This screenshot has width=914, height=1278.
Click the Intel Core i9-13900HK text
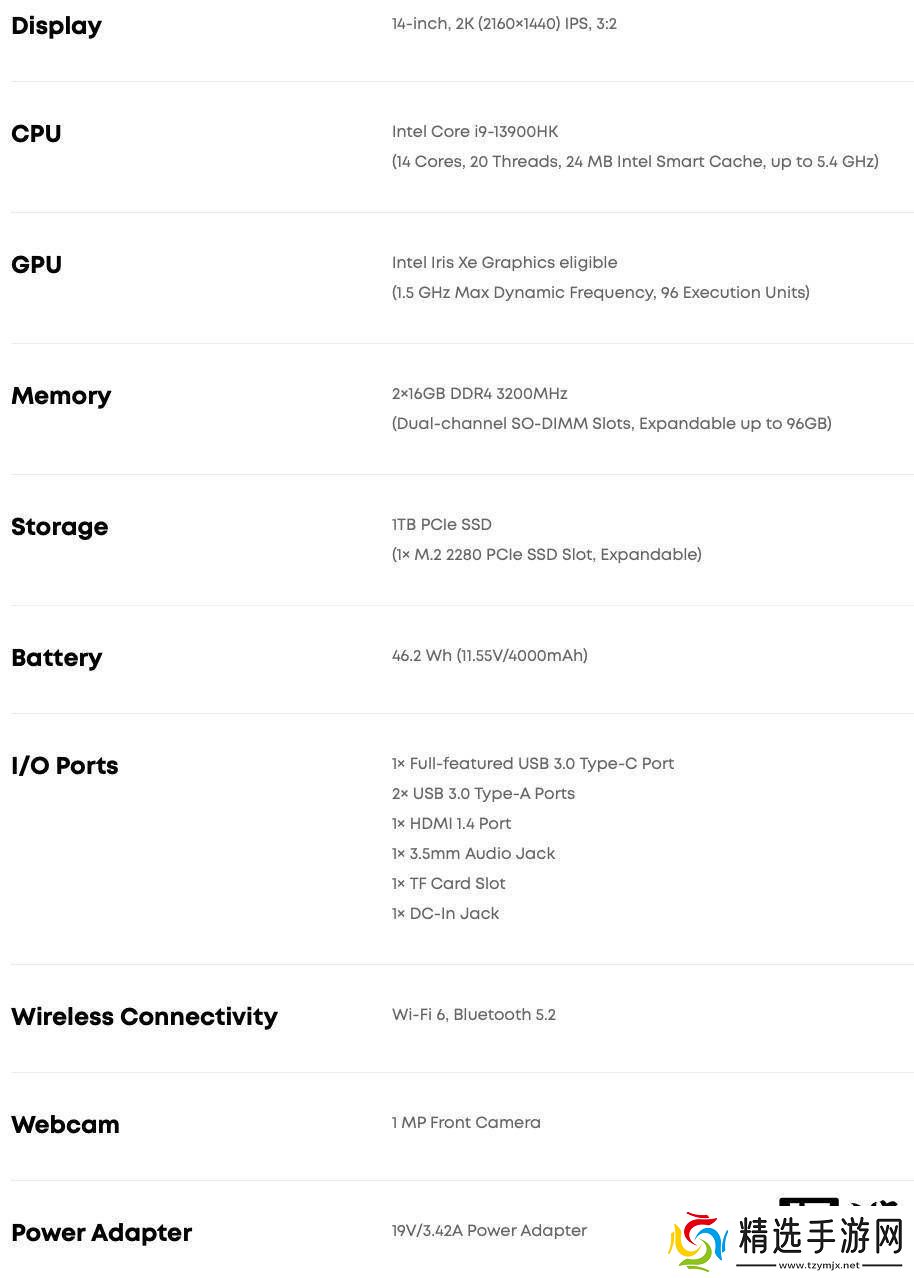(x=475, y=132)
